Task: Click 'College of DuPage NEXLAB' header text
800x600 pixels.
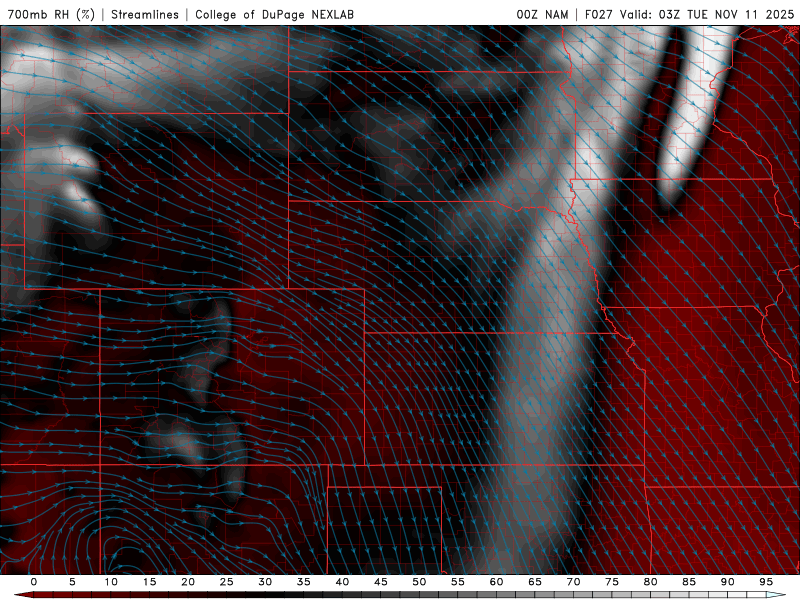Action: pyautogui.click(x=274, y=14)
